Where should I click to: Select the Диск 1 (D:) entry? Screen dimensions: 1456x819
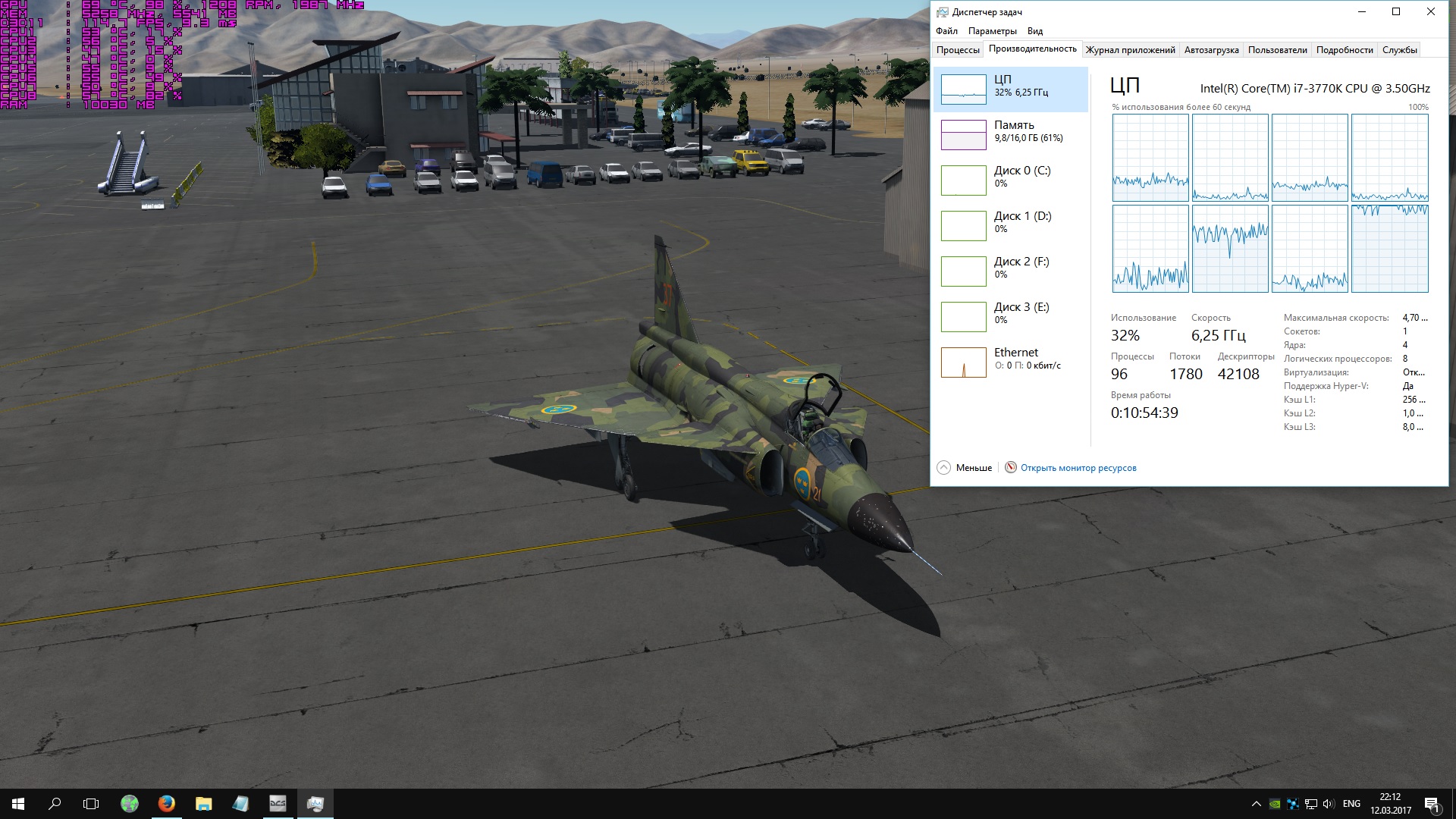[x=1010, y=226]
